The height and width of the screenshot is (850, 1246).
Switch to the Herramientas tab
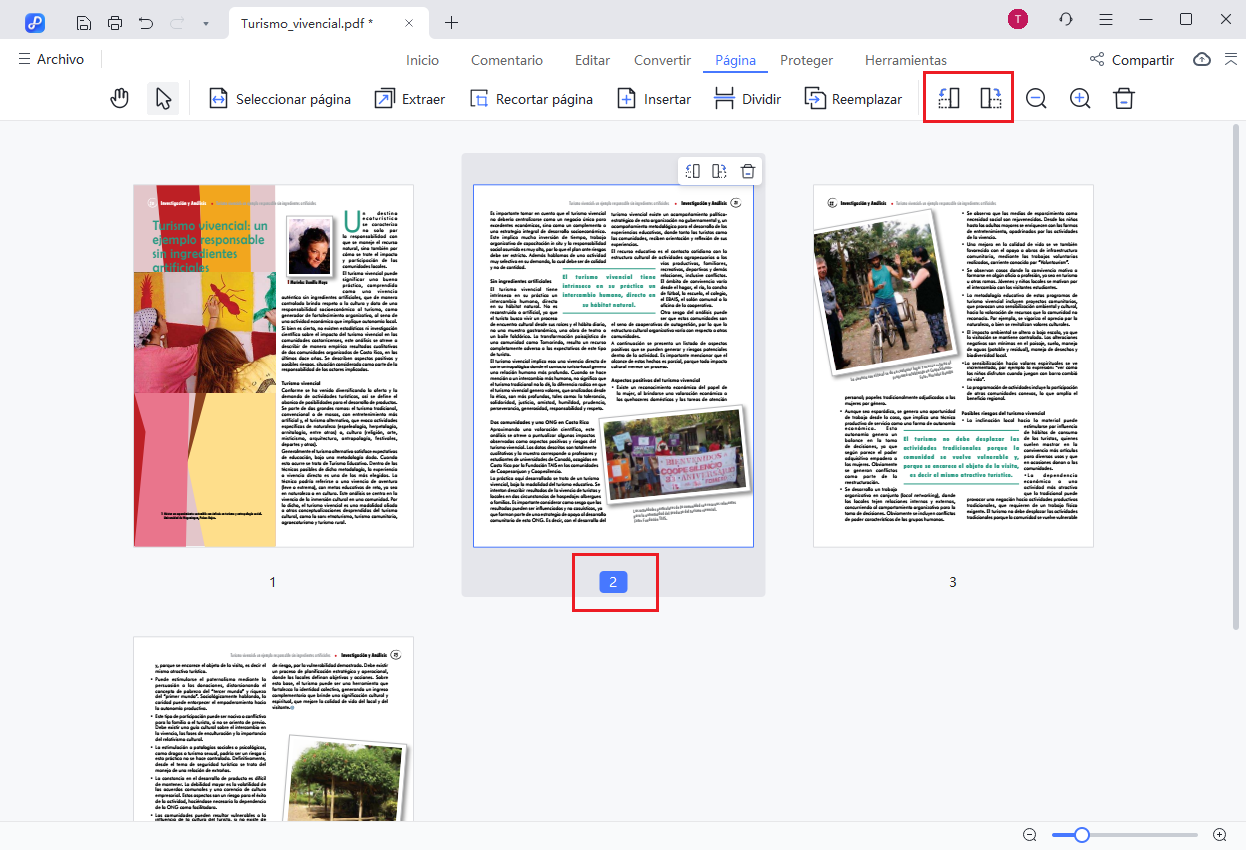click(x=905, y=60)
